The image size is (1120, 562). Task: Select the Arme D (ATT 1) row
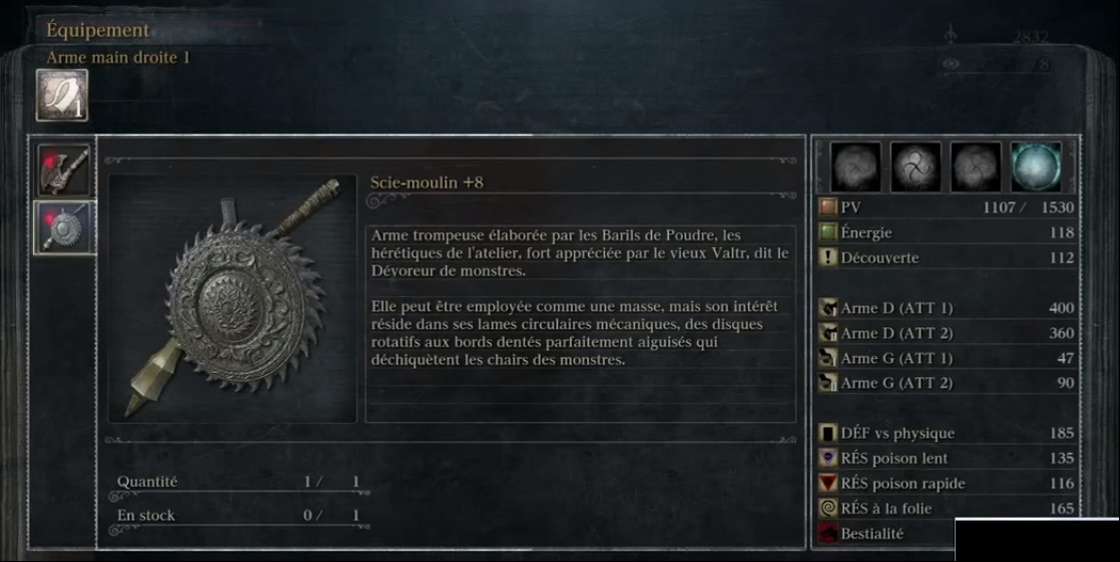(x=946, y=308)
